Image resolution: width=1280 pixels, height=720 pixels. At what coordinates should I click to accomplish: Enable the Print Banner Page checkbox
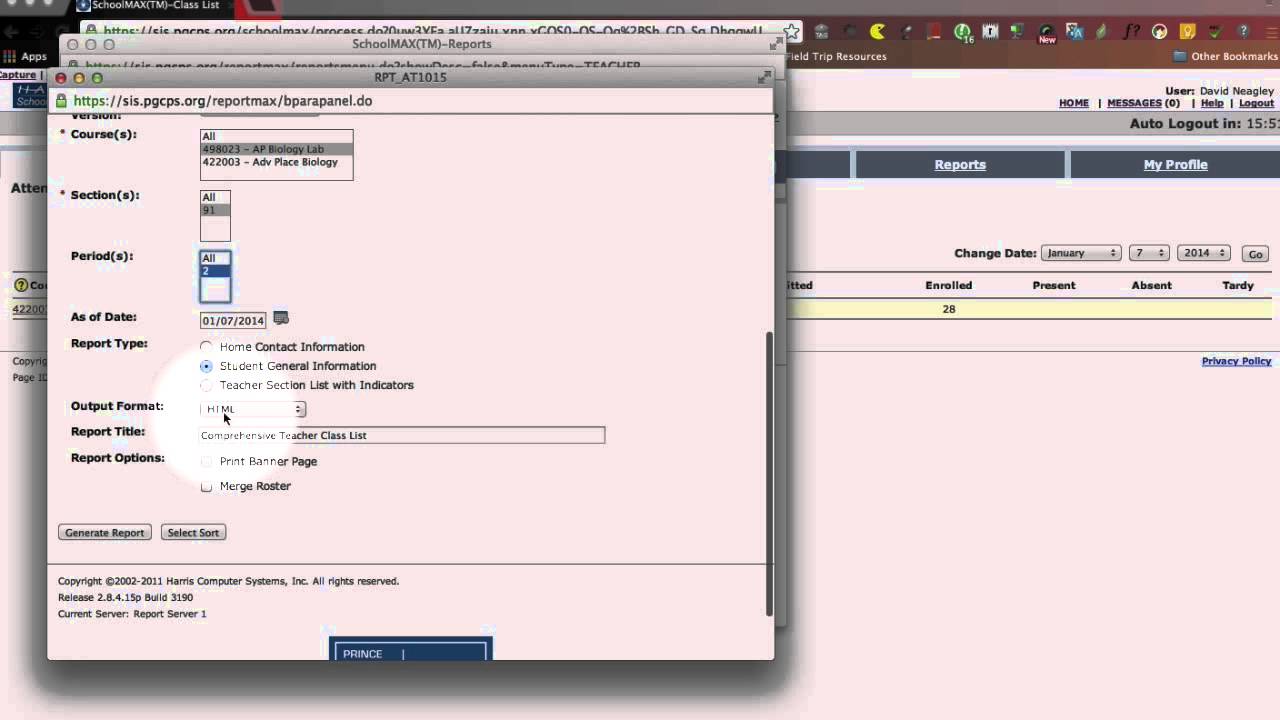point(206,462)
